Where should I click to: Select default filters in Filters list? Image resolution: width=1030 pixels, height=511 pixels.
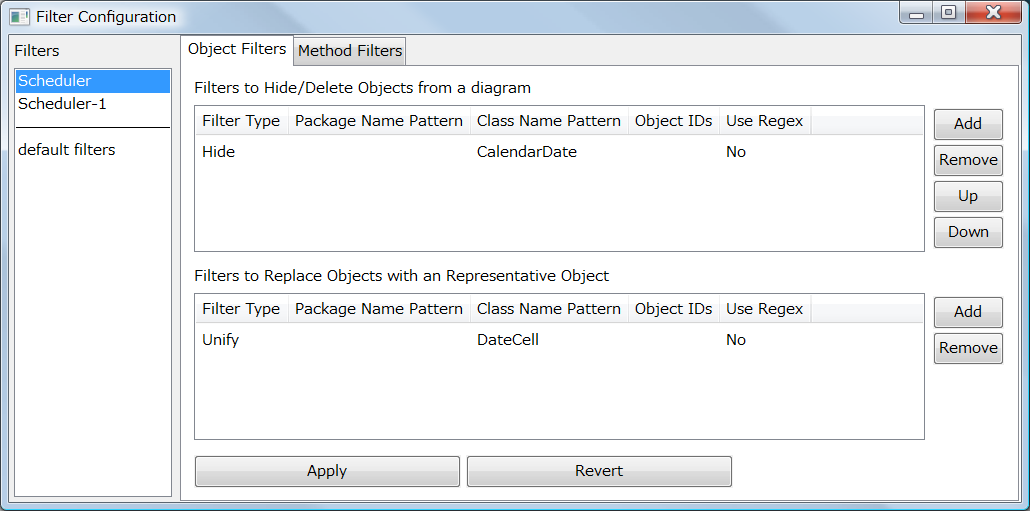[x=66, y=150]
